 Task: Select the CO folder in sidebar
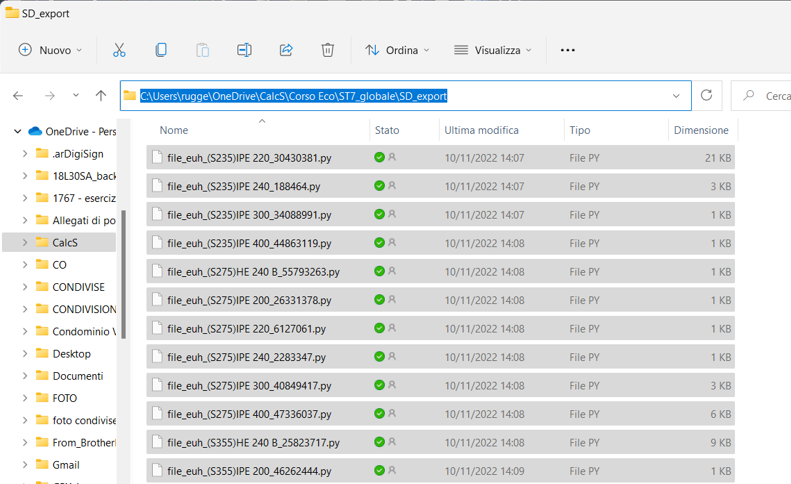tap(60, 264)
